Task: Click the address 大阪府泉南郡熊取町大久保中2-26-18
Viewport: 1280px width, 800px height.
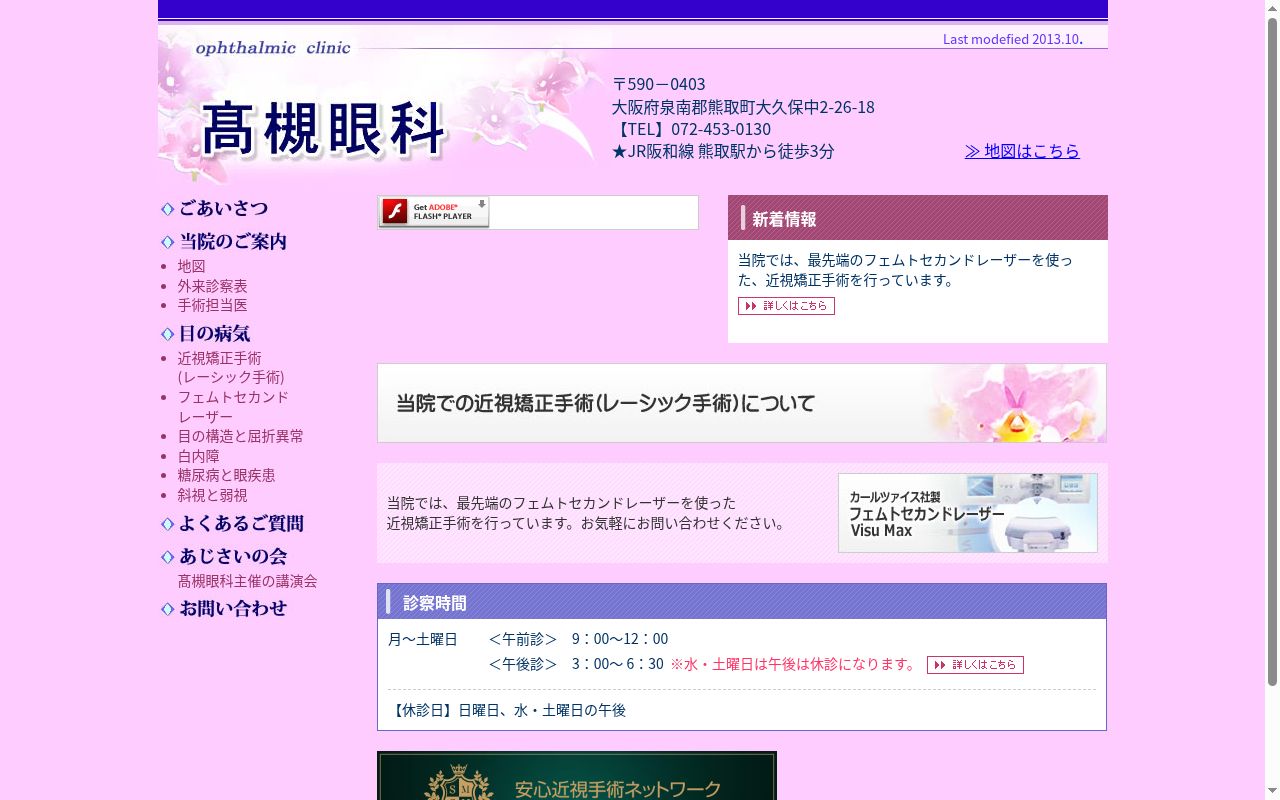Action: click(x=743, y=107)
